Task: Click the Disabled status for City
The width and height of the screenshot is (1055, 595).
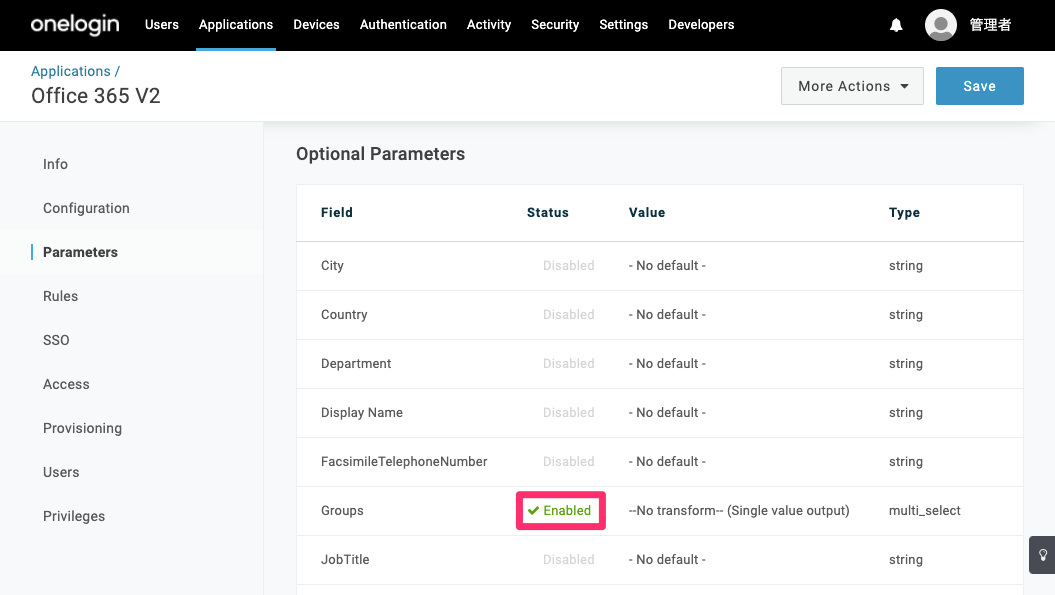Action: 569,266
